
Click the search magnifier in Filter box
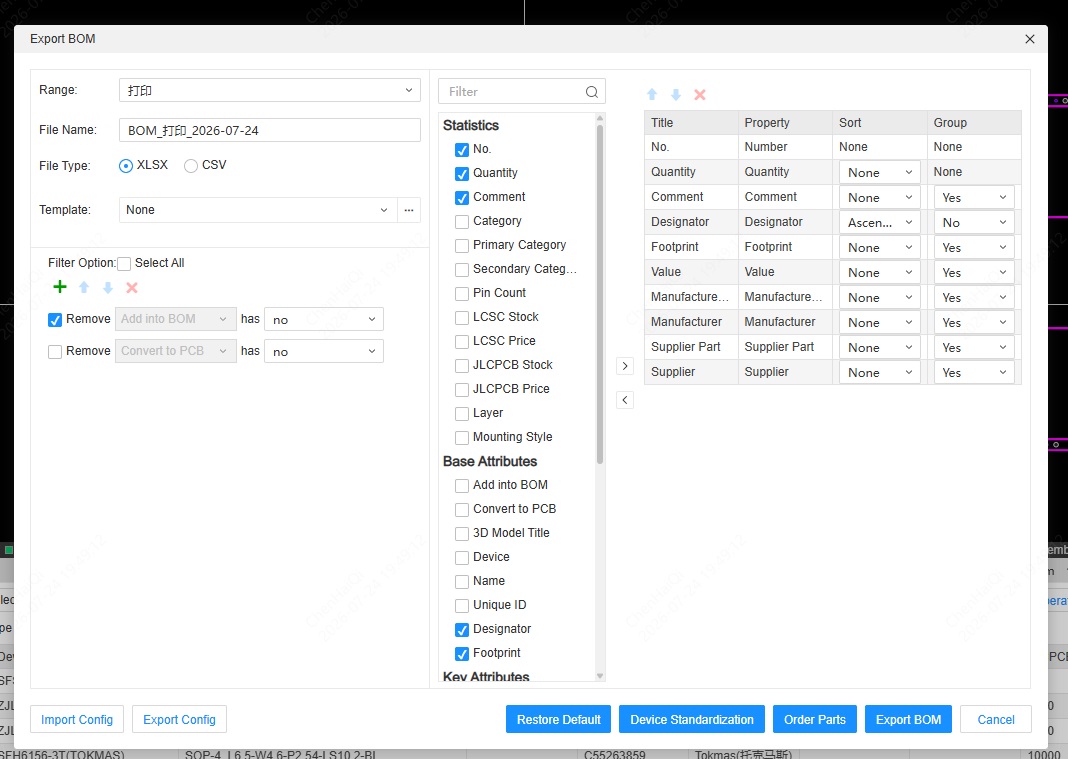click(x=592, y=92)
